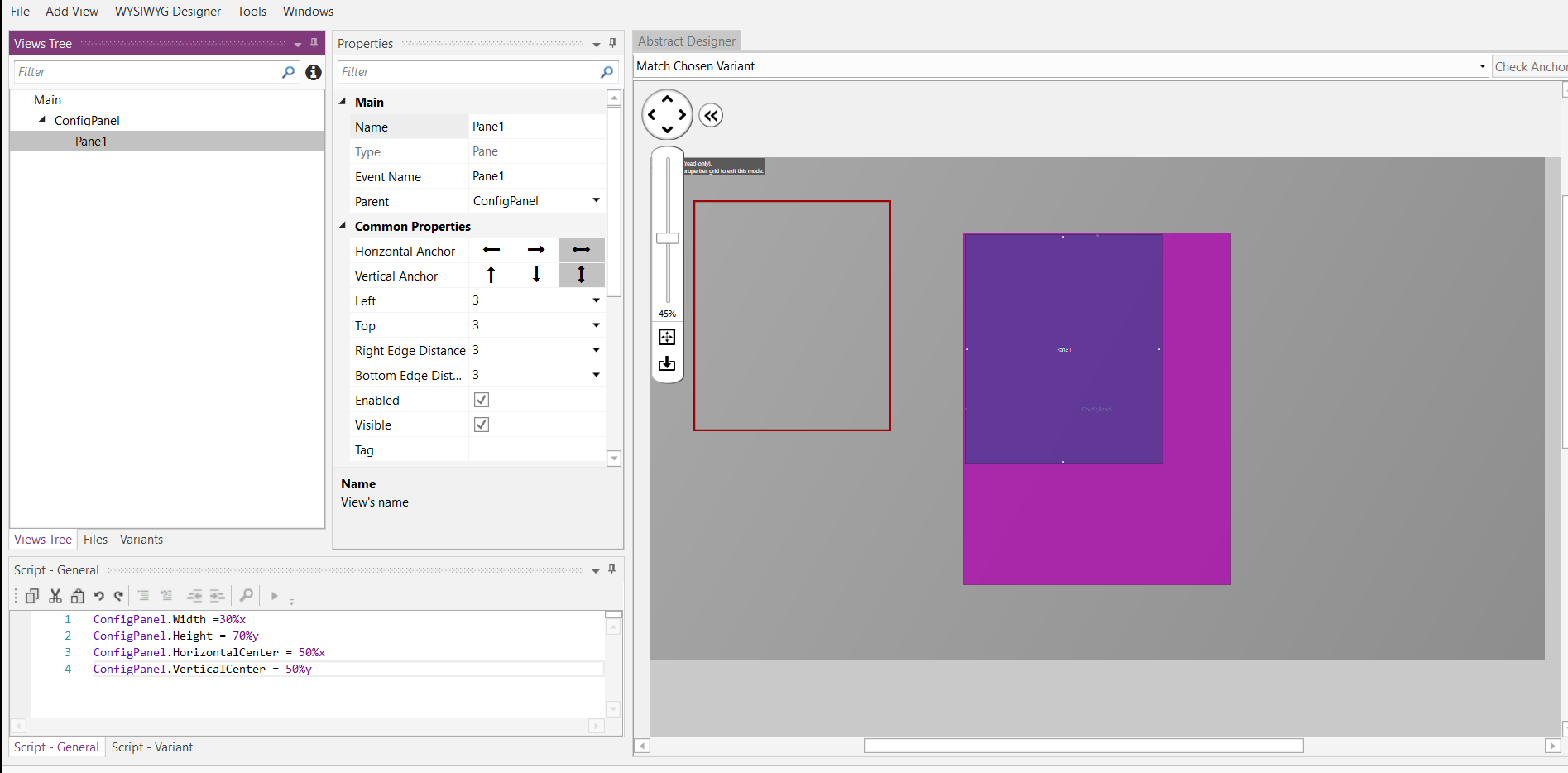This screenshot has height=773, width=1568.
Task: Select the left-only horizontal anchor arrow
Action: pos(491,250)
